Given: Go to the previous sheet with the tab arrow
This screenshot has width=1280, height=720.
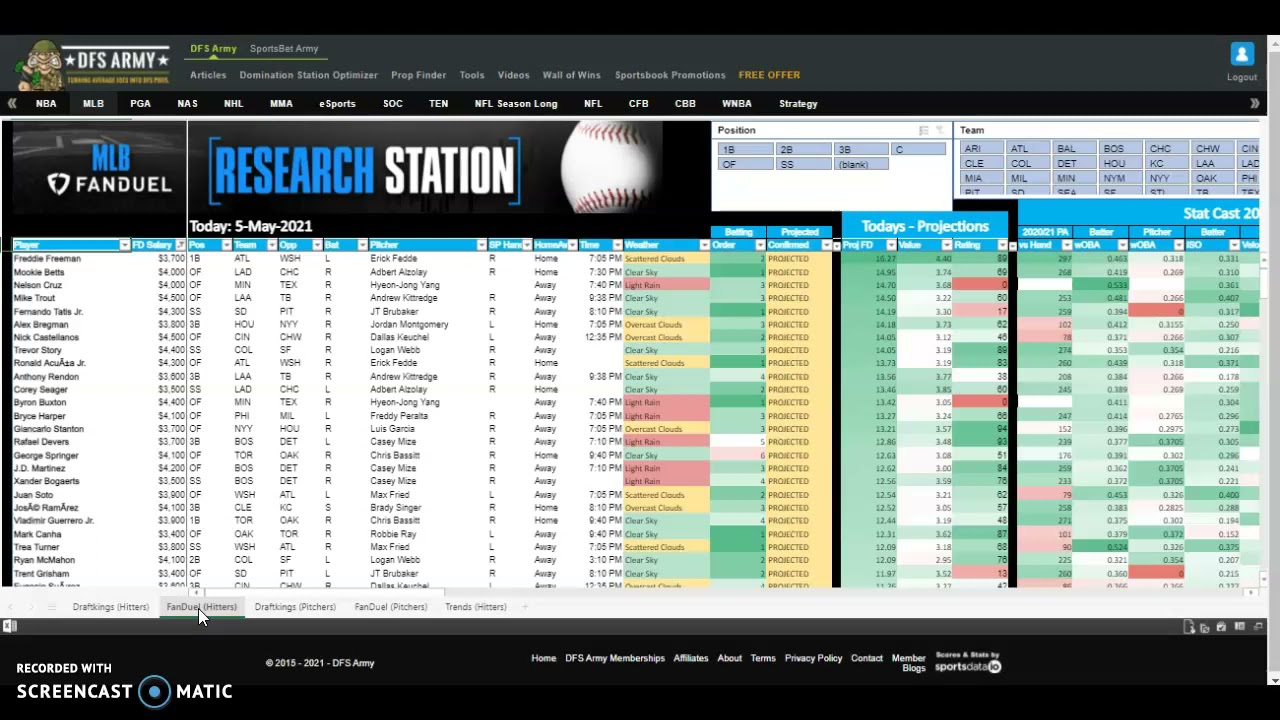Looking at the screenshot, I should click(11, 607).
